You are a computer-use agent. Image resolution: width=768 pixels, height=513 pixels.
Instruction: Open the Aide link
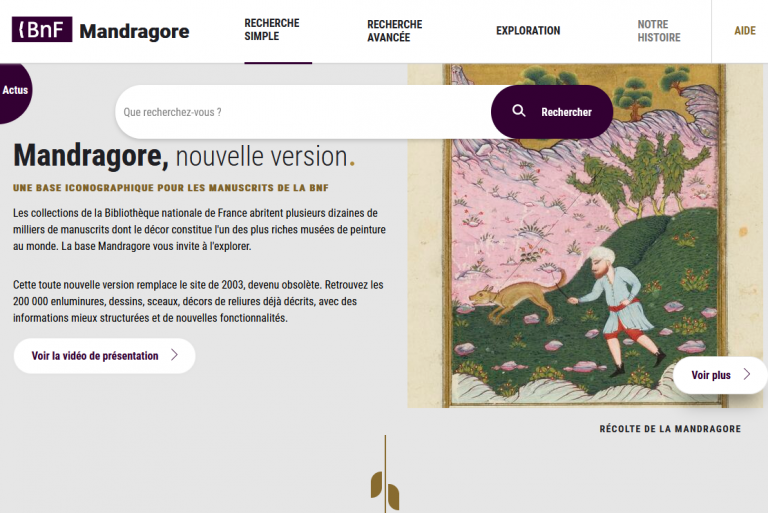(744, 31)
